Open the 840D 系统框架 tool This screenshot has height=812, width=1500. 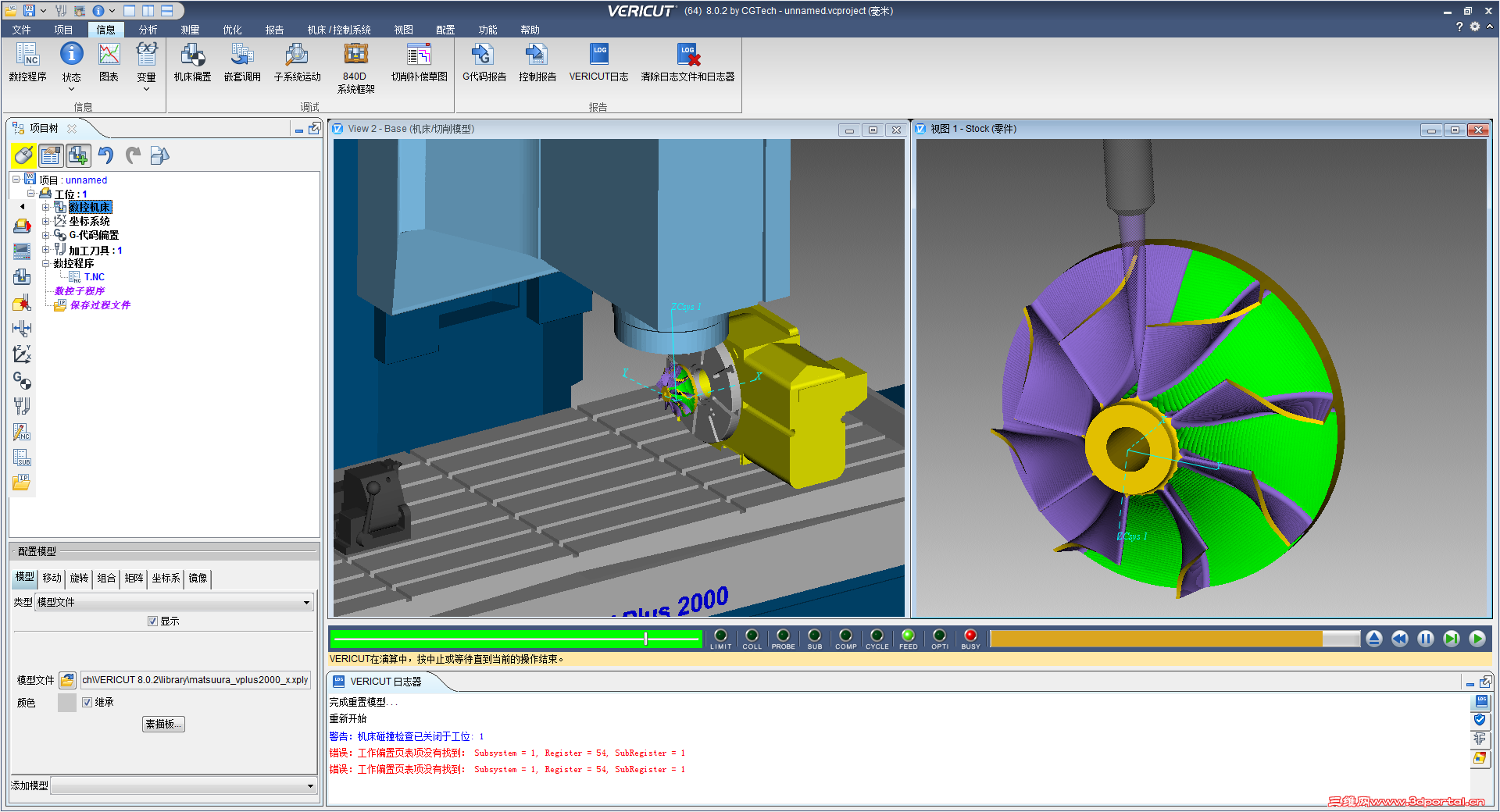point(355,68)
